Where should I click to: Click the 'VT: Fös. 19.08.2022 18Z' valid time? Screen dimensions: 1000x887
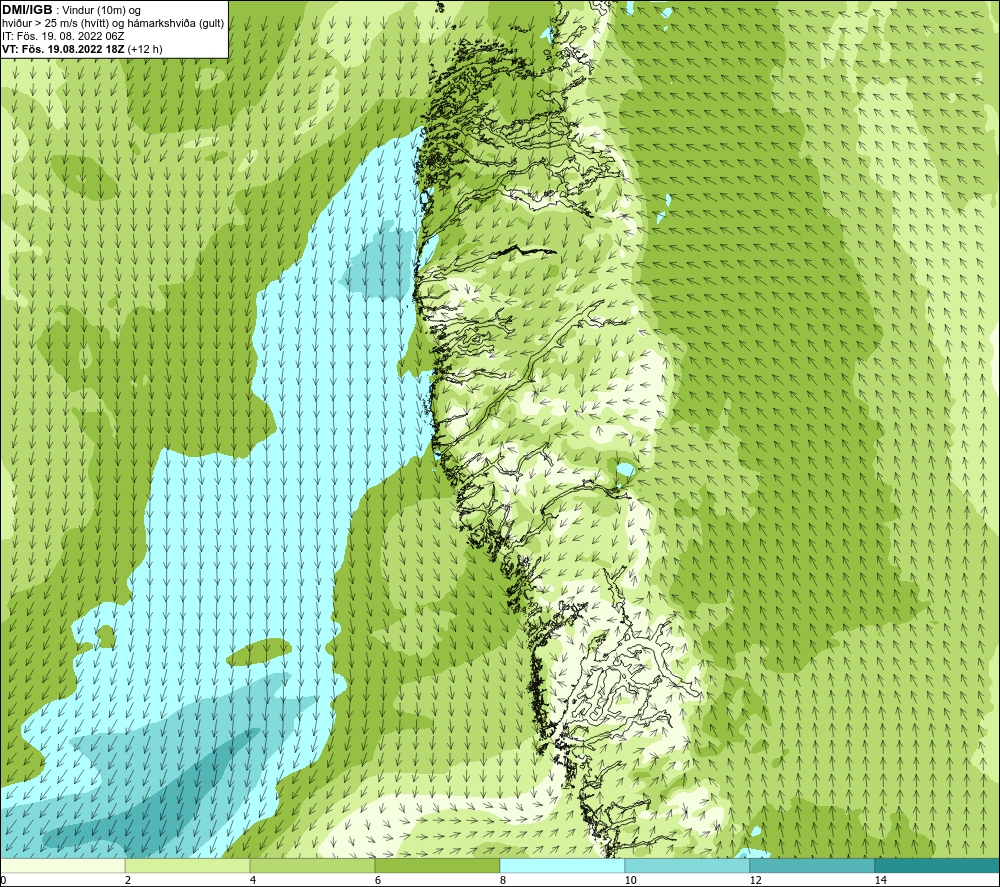63,49
